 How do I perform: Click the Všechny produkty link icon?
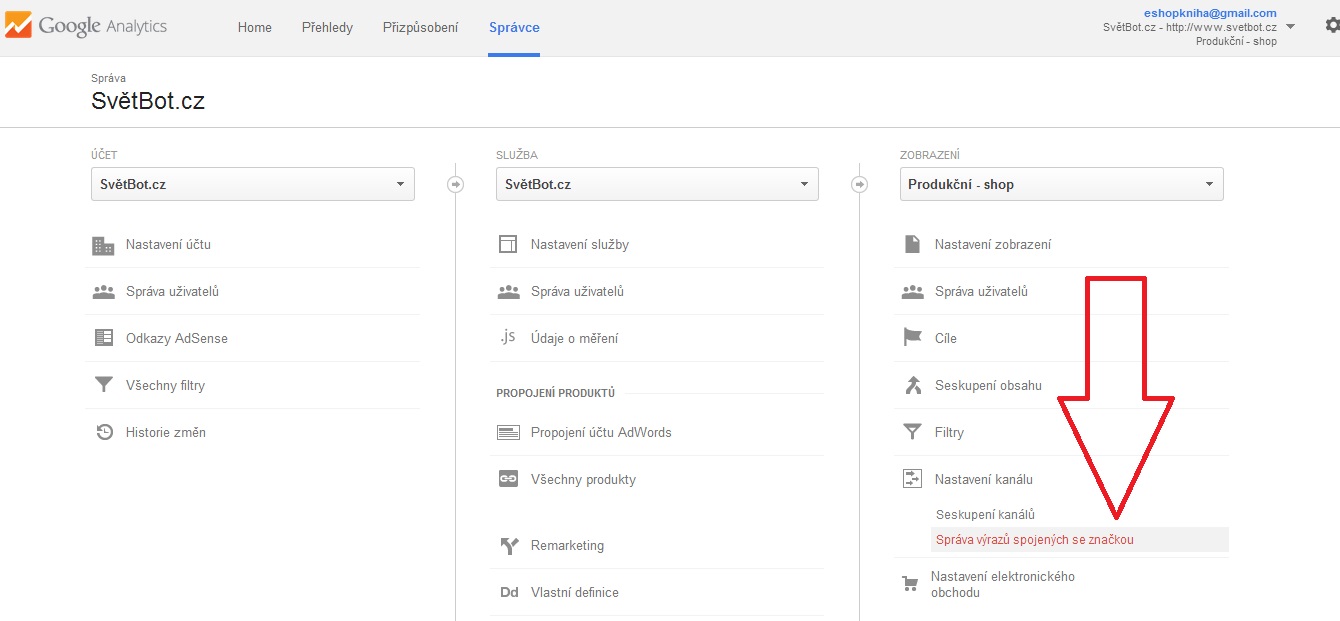[508, 479]
